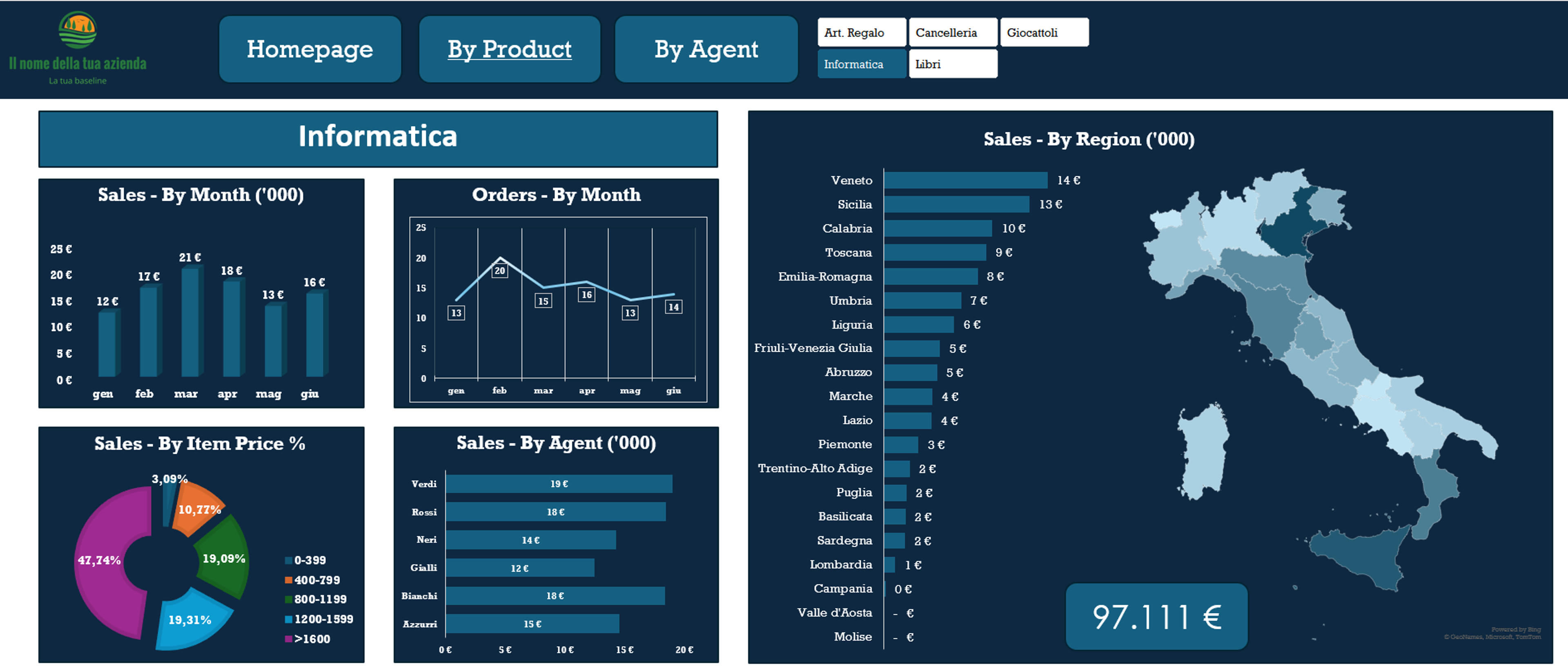
Task: Filter by the Libri slicer
Action: [x=953, y=64]
